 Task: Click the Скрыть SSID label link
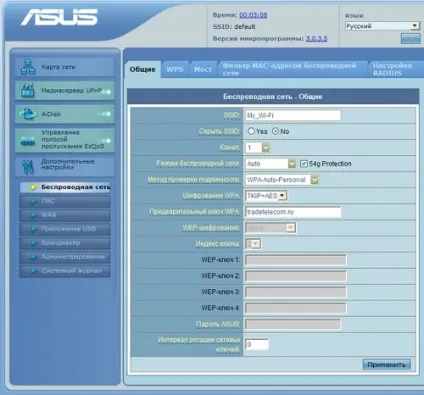click(x=219, y=131)
